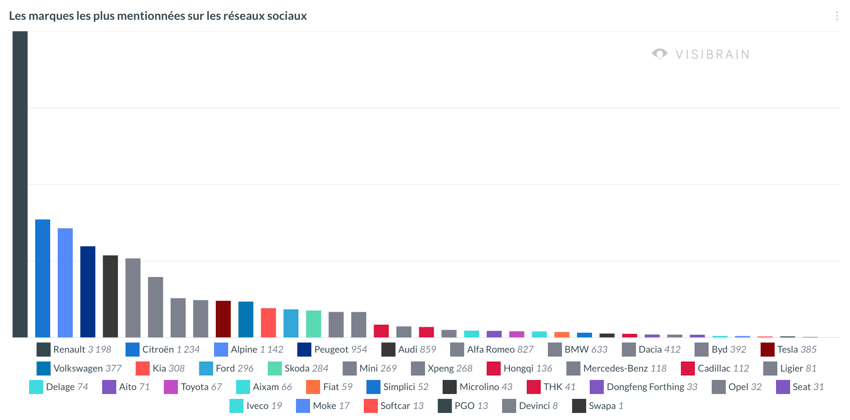Viewport: 850px width, 420px height.
Task: Click the THK 41 legend label
Action: 559,387
